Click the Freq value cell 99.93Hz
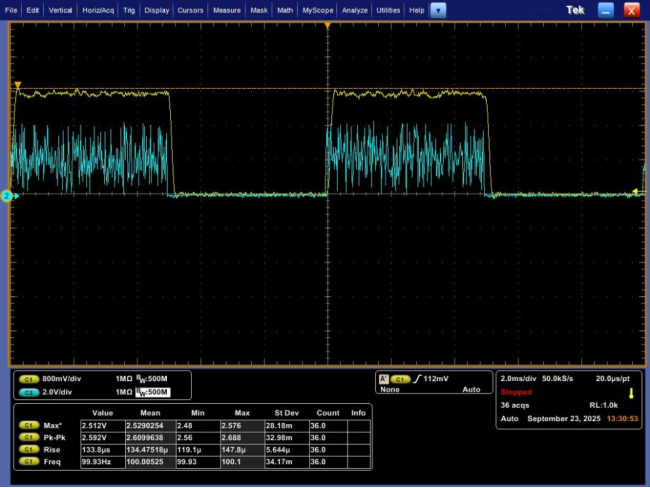This screenshot has width=650, height=488. point(103,462)
